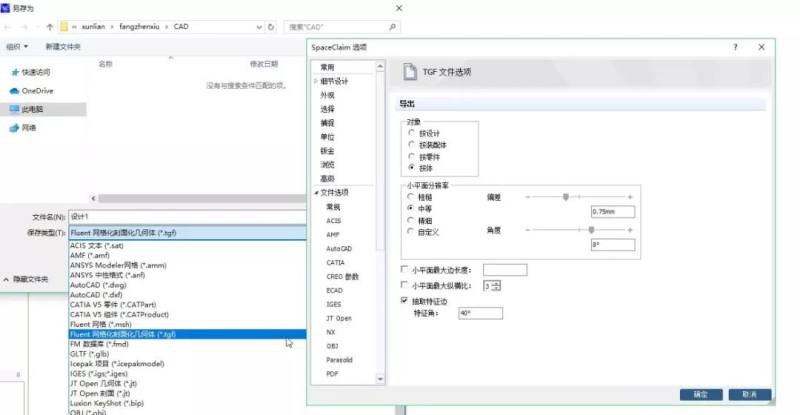Click the 确定 button
The height and width of the screenshot is (415, 800).
(700, 394)
